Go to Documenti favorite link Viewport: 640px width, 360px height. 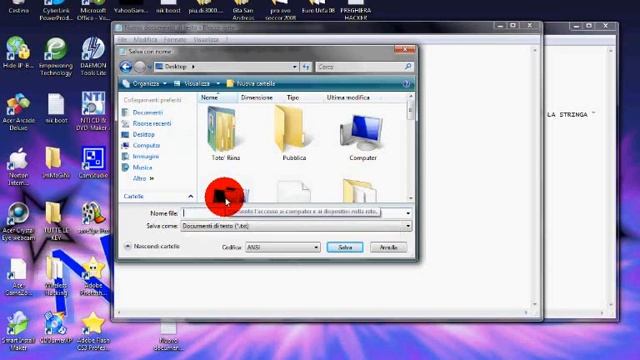click(143, 112)
